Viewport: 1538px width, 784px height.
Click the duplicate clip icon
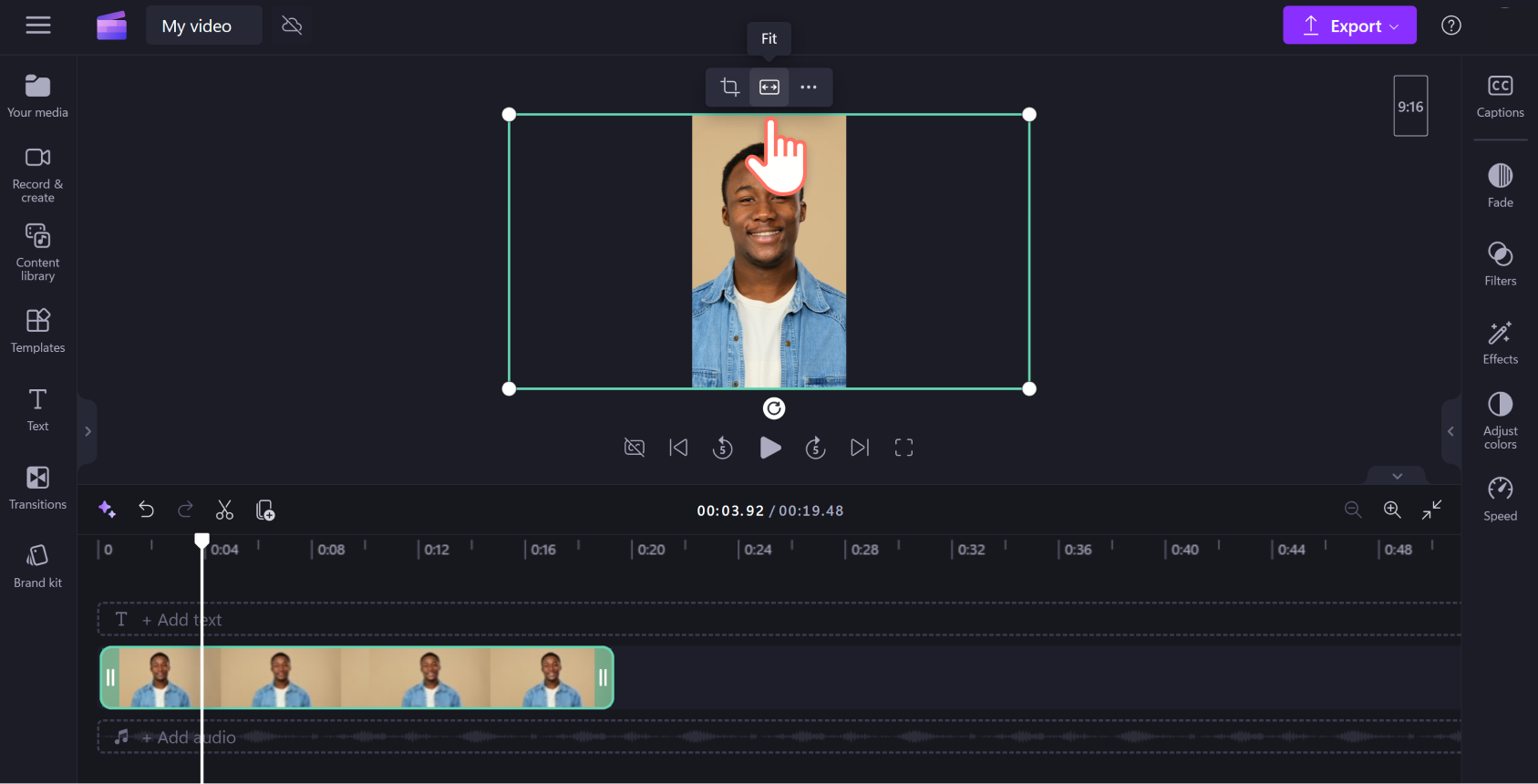[x=265, y=510]
